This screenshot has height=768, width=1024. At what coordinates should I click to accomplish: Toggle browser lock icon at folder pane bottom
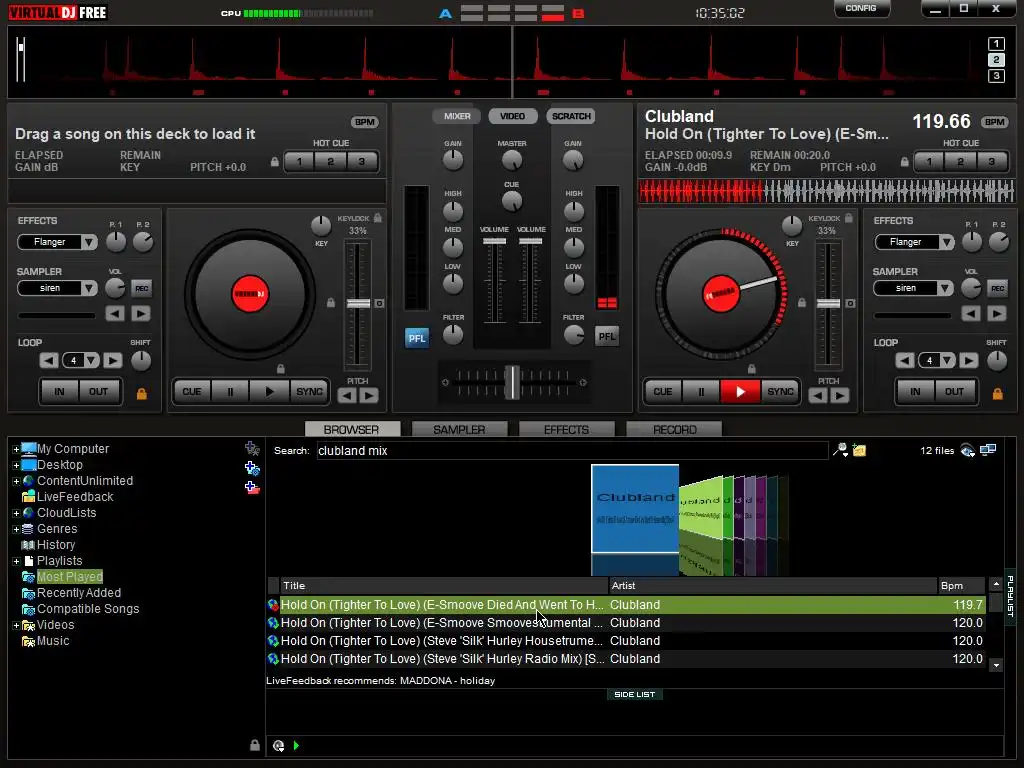click(255, 745)
